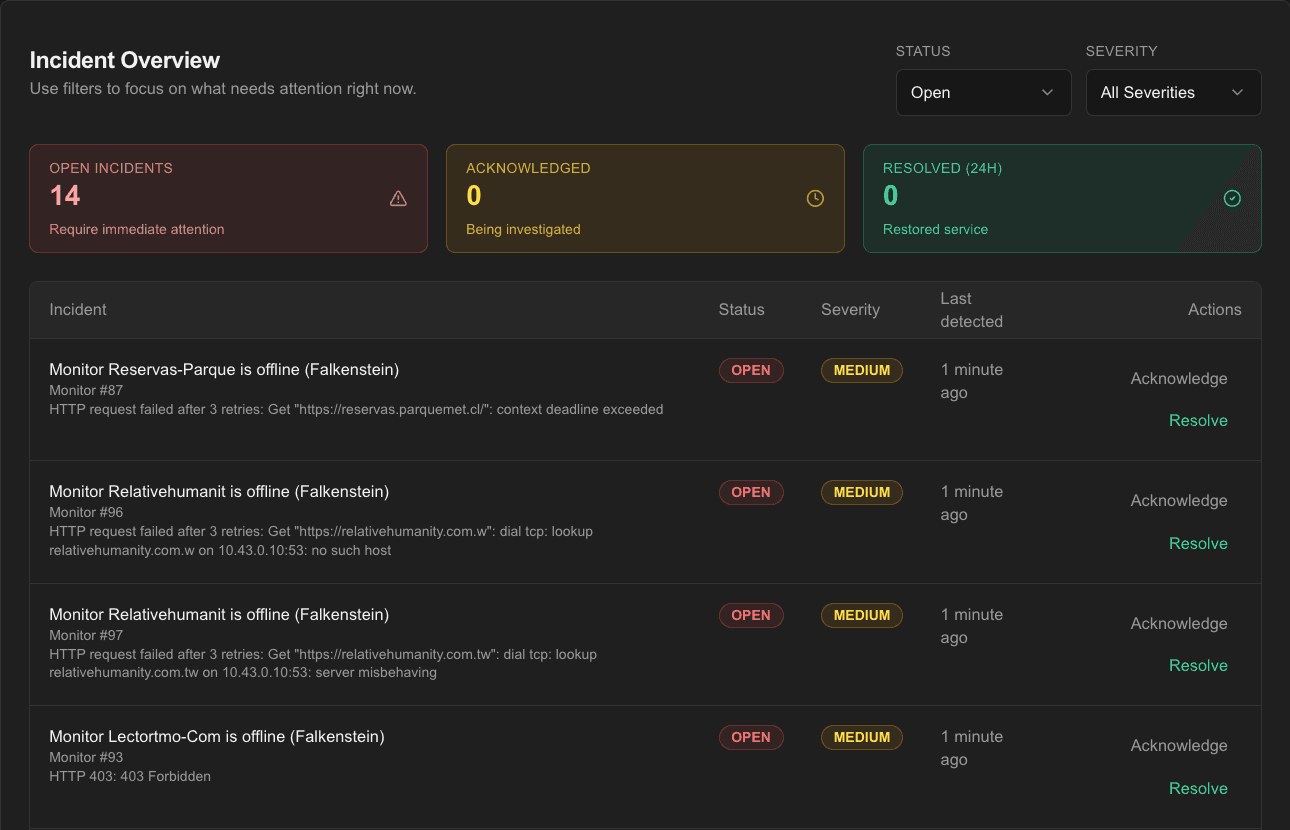Acknowledge the Monitor #96 Relativehumanit incident
Screen dimensions: 1290x830
click(x=1178, y=500)
